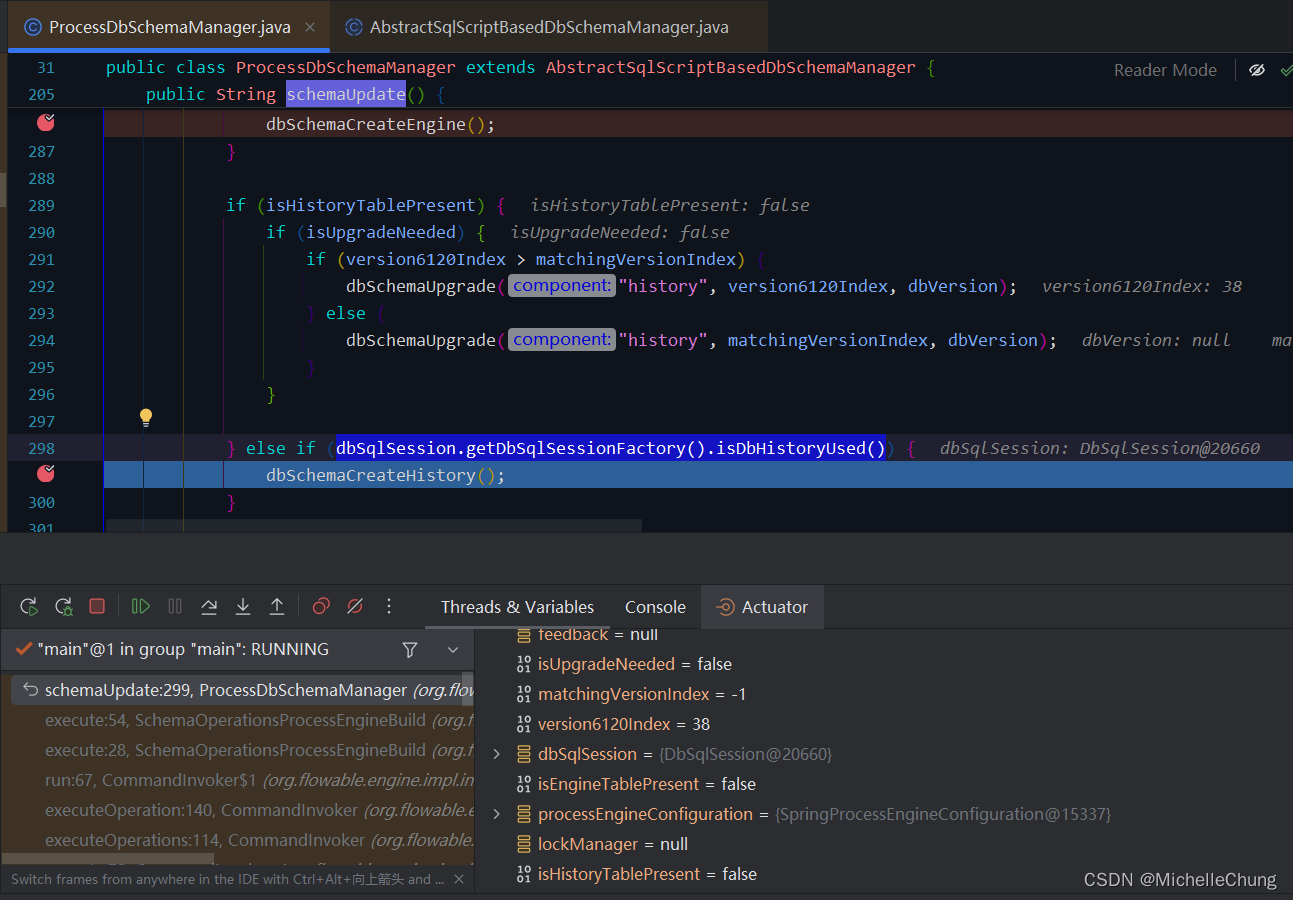This screenshot has width=1293, height=900.
Task: Click the drop-frame arrow icon on schemaUpdate:299
Action: tap(31, 690)
